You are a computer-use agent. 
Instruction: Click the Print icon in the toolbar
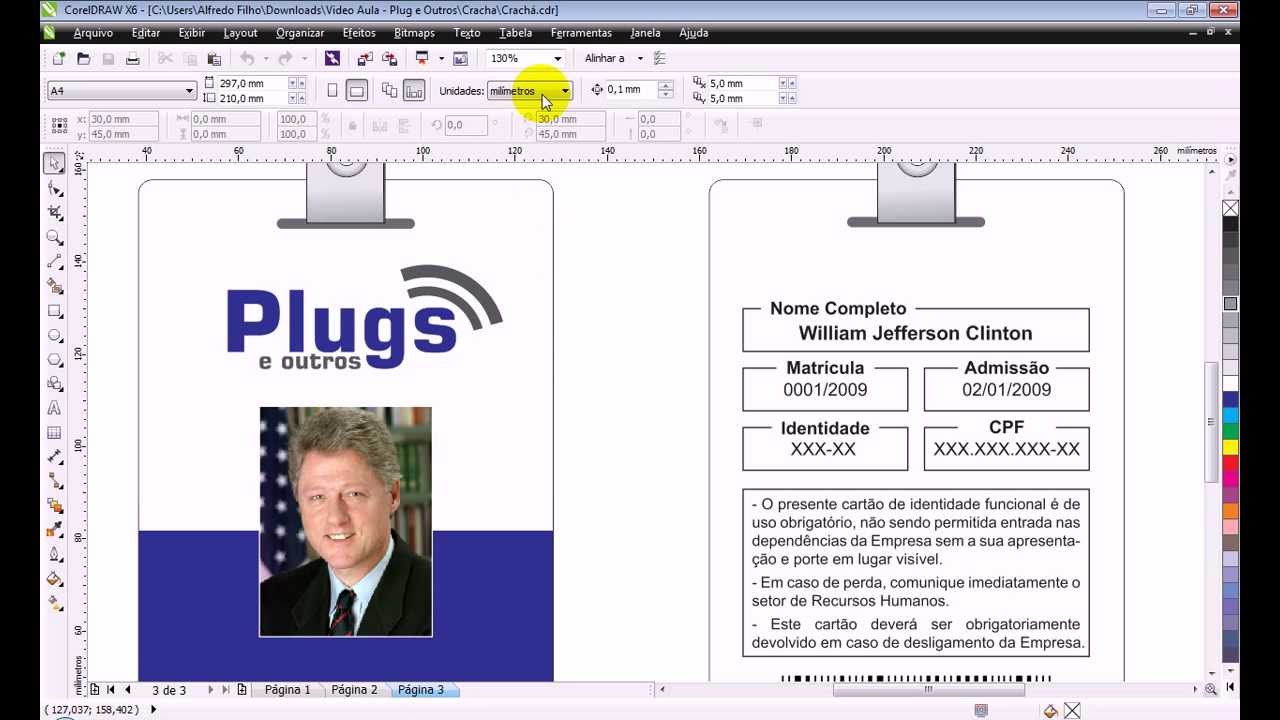click(x=132, y=59)
